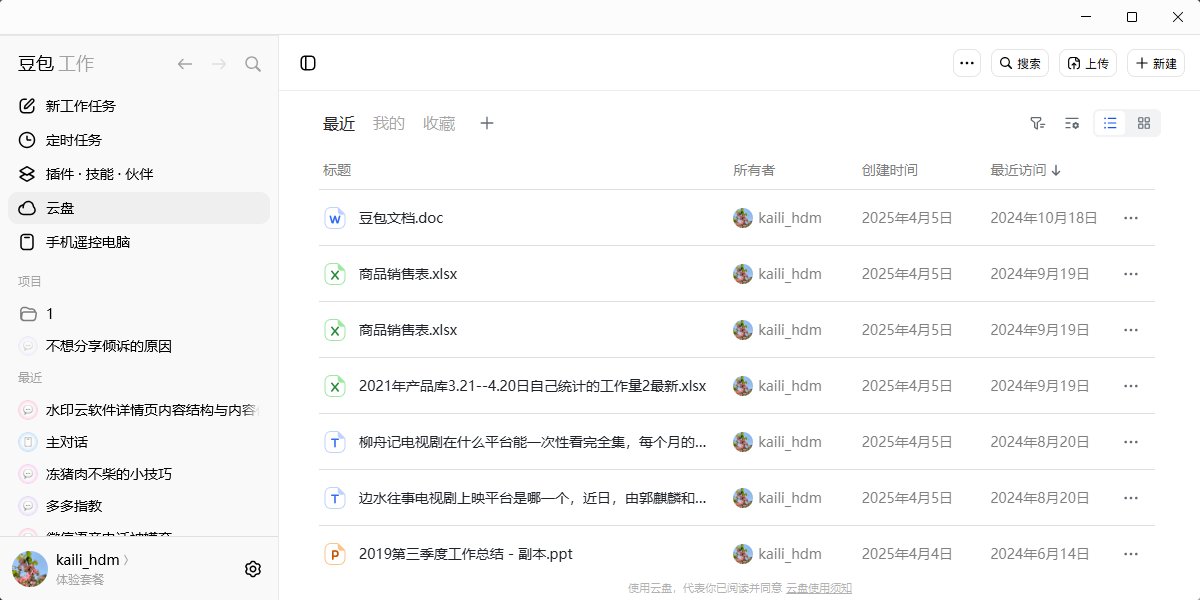This screenshot has width=1200, height=600.
Task: Open more options for 2021年产品库 row
Action: click(1131, 386)
